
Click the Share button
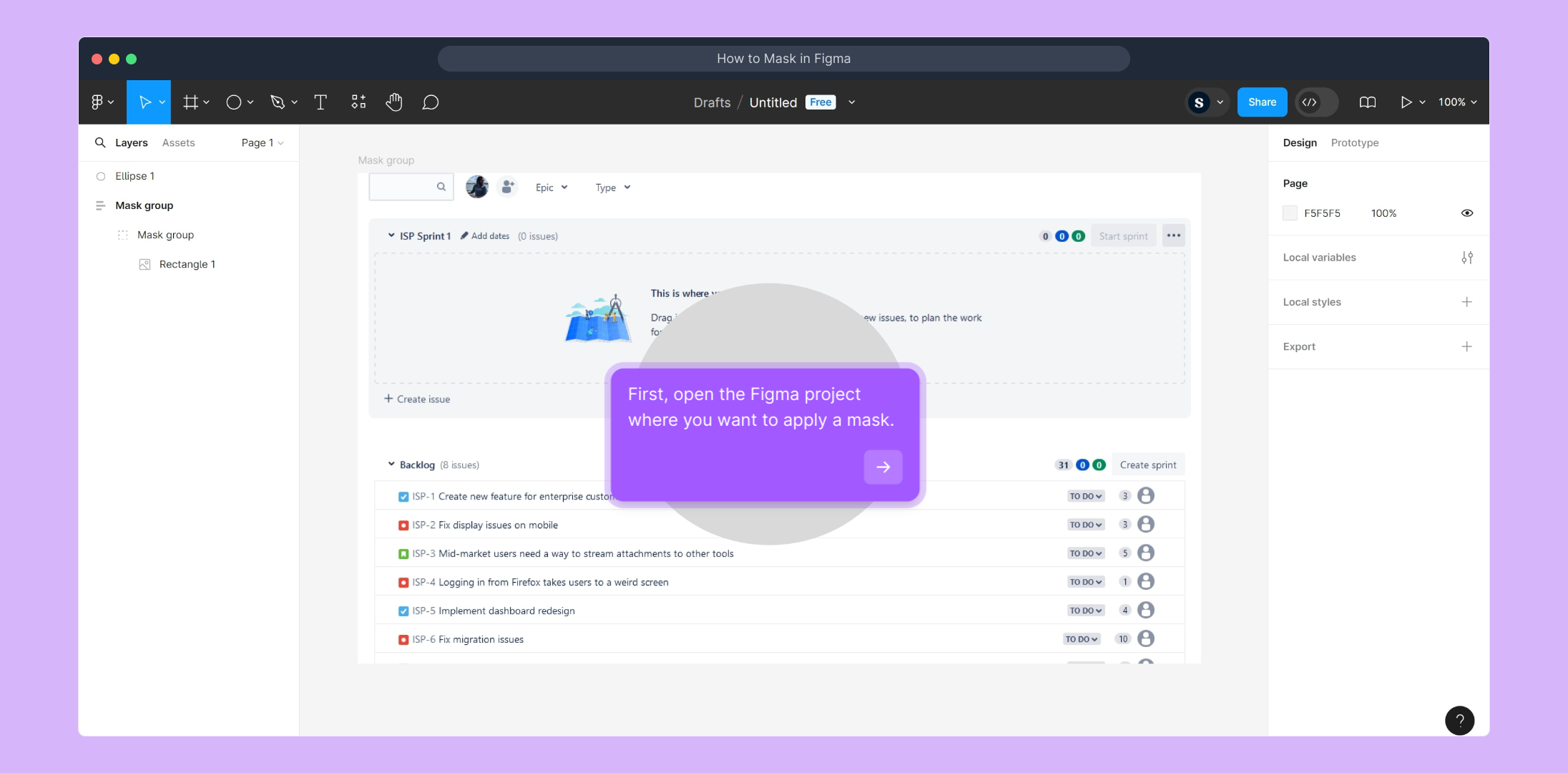[1262, 102]
